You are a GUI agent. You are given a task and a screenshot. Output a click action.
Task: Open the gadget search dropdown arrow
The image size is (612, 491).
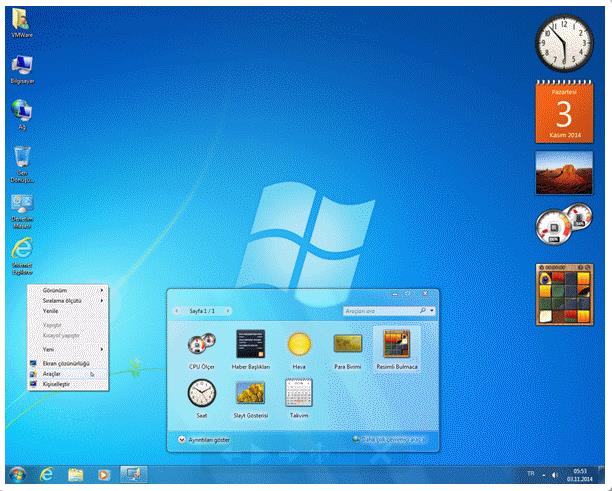[x=431, y=311]
